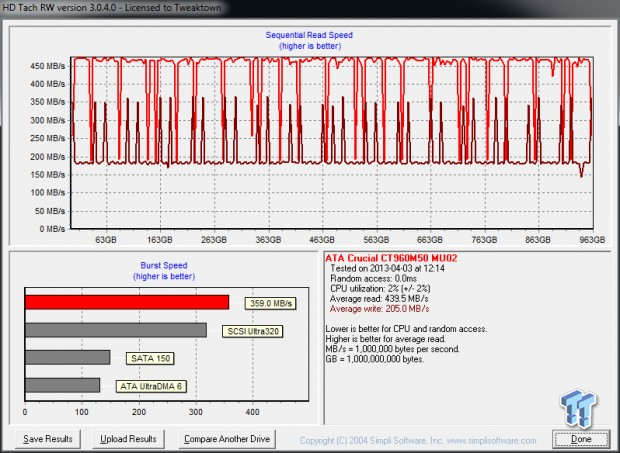Click the HD Tach RW window title
Viewport: 620px width, 453px height.
click(x=112, y=8)
